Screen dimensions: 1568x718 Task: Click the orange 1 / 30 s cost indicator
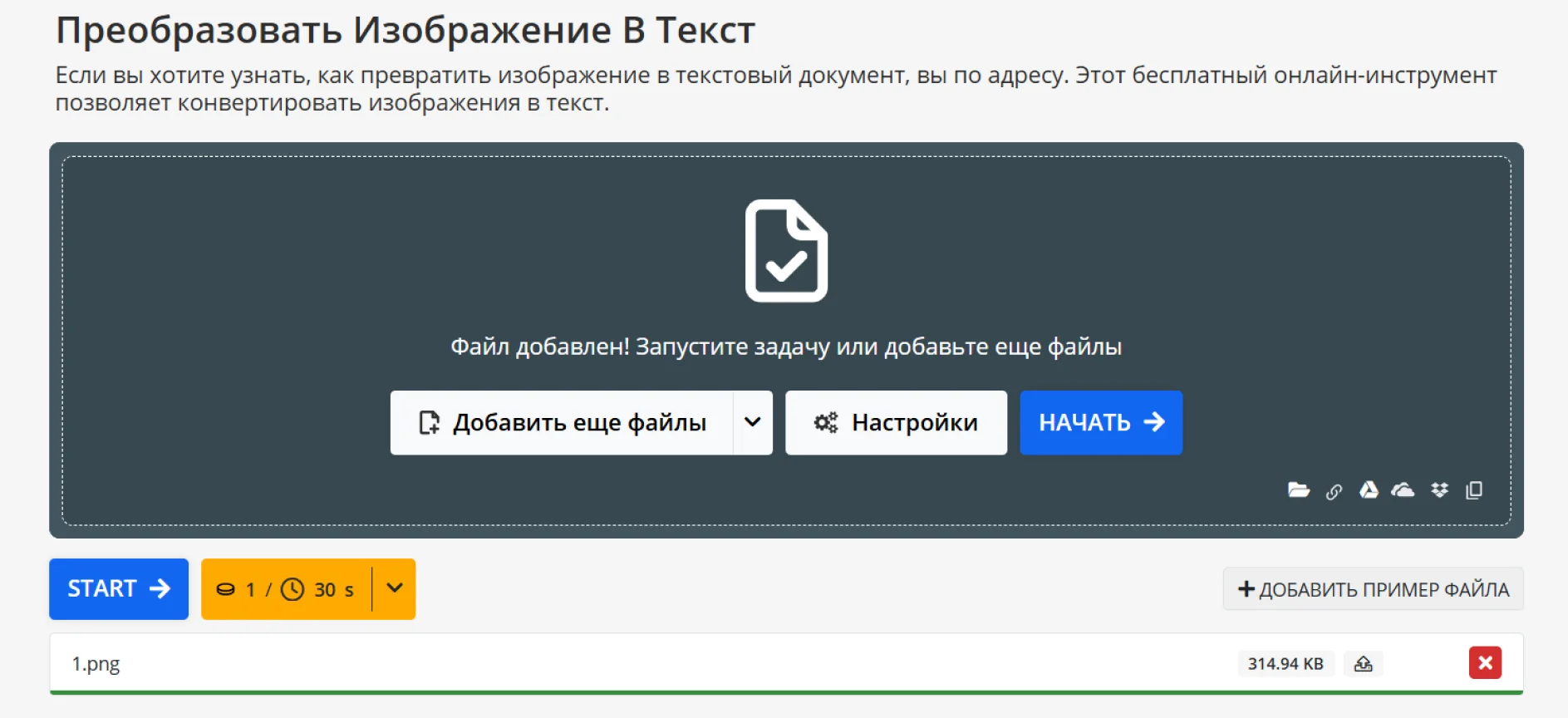pos(286,589)
